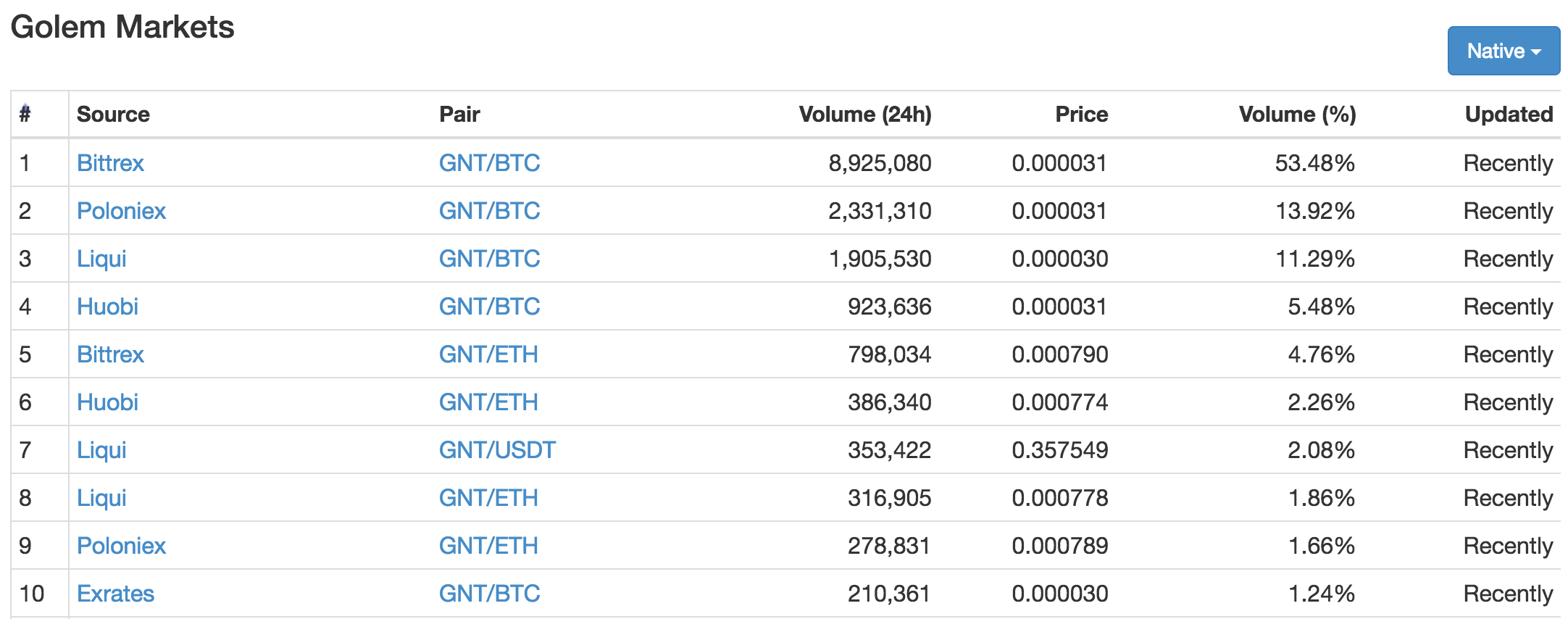Screen dimensions: 1568x619
Task: Select price 0.000778 in Liqui row
Action: click(x=1060, y=498)
